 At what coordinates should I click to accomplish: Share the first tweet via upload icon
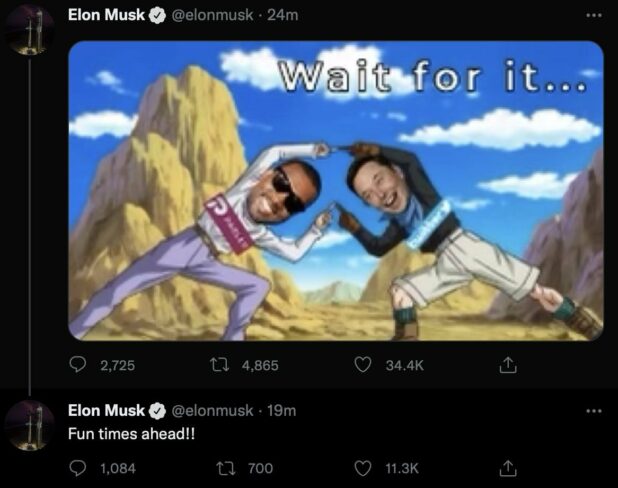[x=508, y=365]
